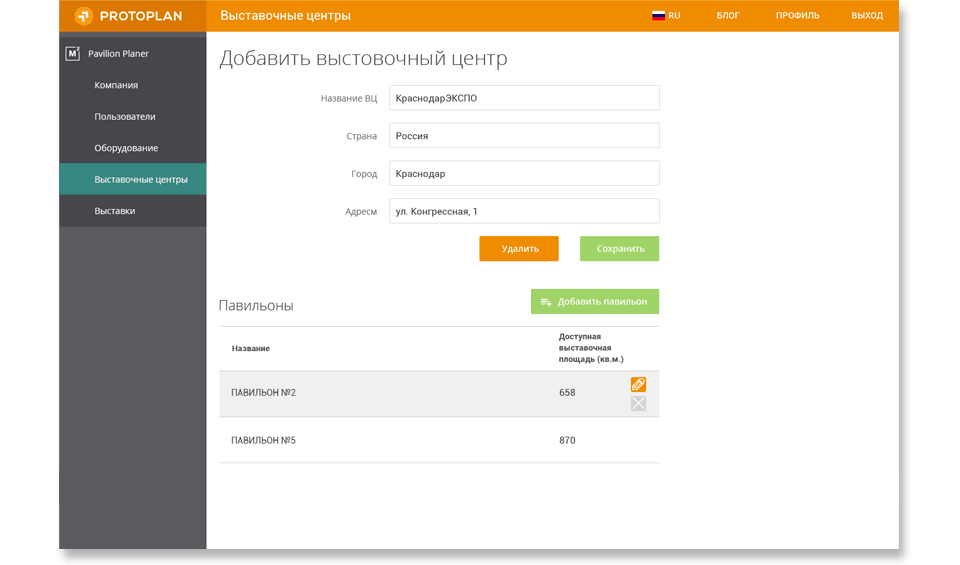Focus the Название ВЦ input field
This screenshot has height=565, width=960.
[x=524, y=98]
